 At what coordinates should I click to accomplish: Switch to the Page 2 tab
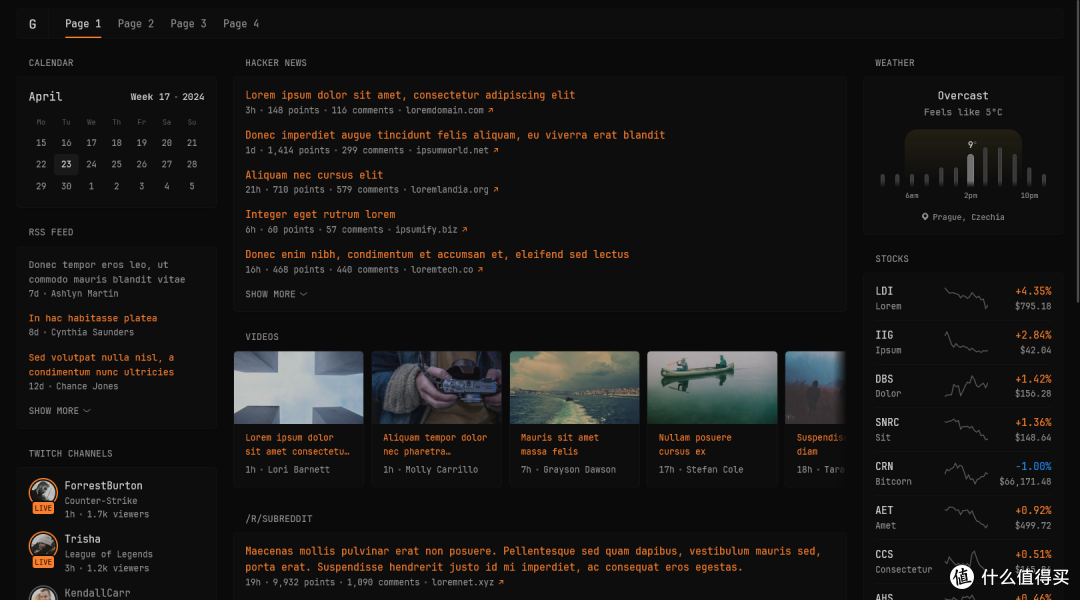[136, 23]
